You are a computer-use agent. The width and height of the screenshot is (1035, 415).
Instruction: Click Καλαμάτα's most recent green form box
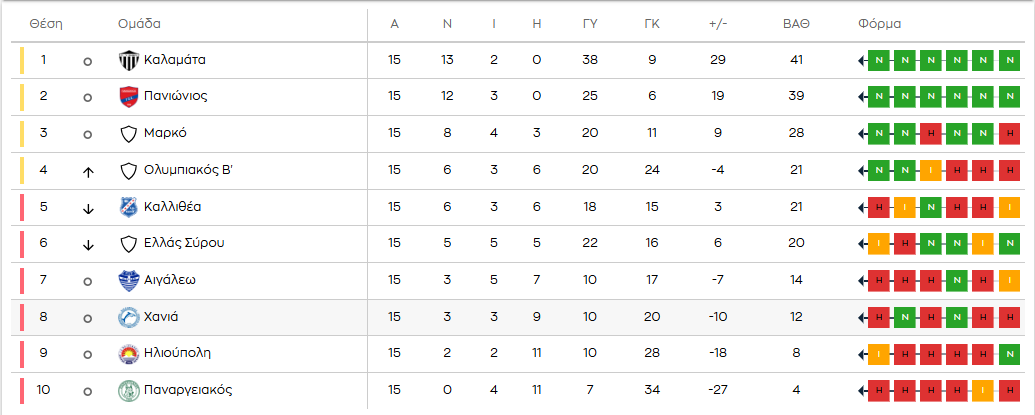(x=879, y=61)
